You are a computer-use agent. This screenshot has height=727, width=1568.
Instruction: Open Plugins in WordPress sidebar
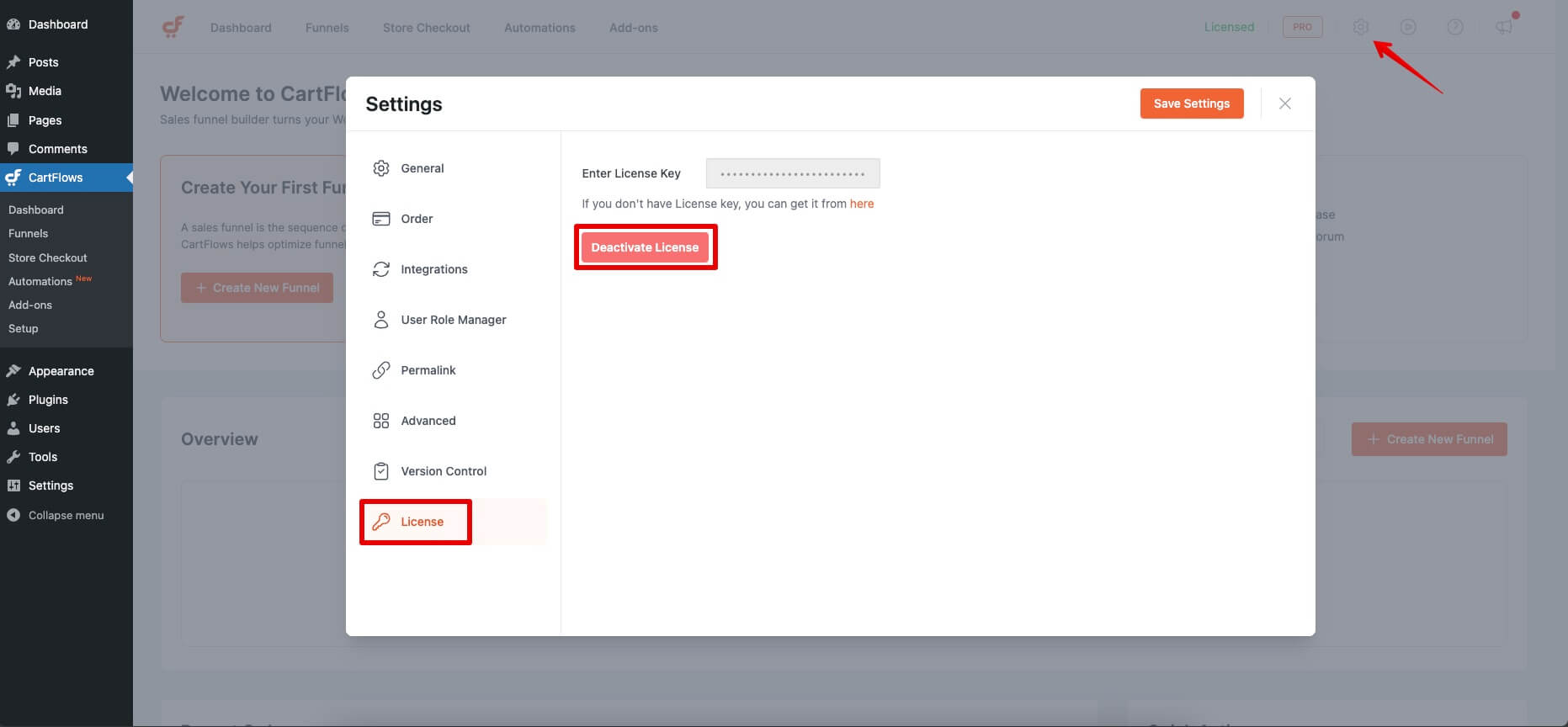pos(48,400)
